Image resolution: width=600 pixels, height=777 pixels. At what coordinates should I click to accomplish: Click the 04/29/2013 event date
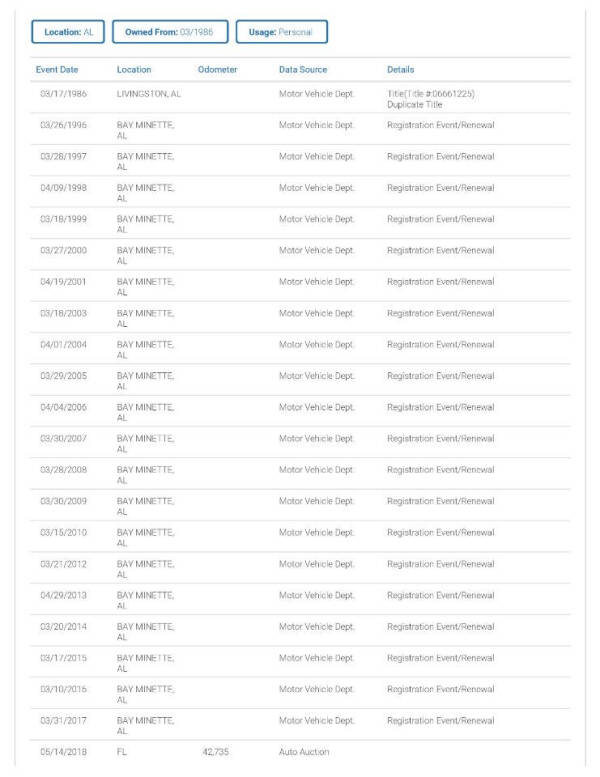pos(63,596)
